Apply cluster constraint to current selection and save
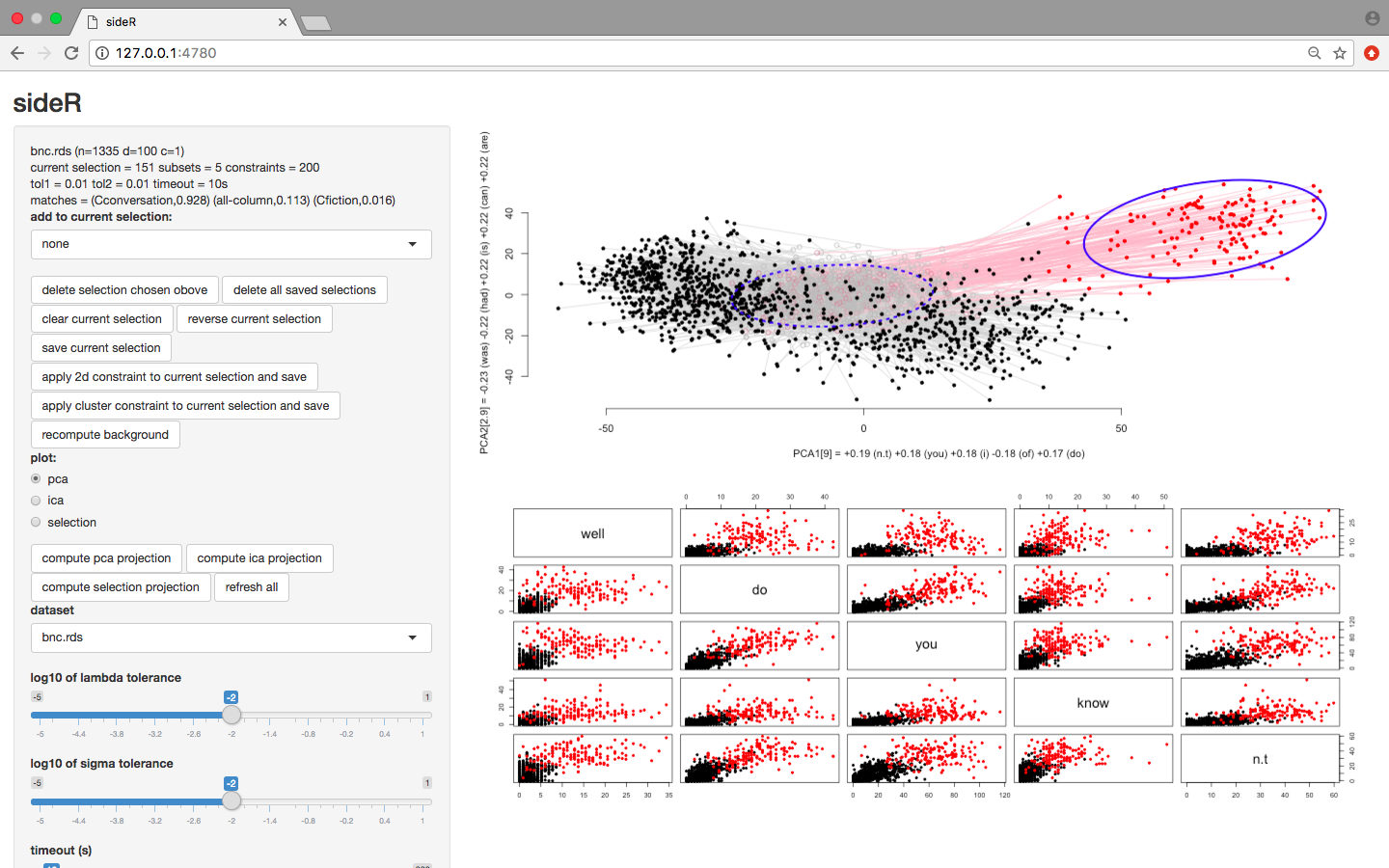Image resolution: width=1389 pixels, height=868 pixels. click(185, 406)
